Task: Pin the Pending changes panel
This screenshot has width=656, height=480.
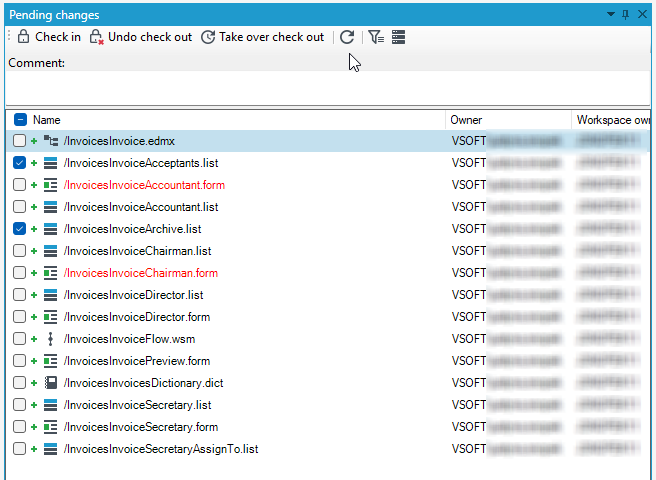Action: 625,15
